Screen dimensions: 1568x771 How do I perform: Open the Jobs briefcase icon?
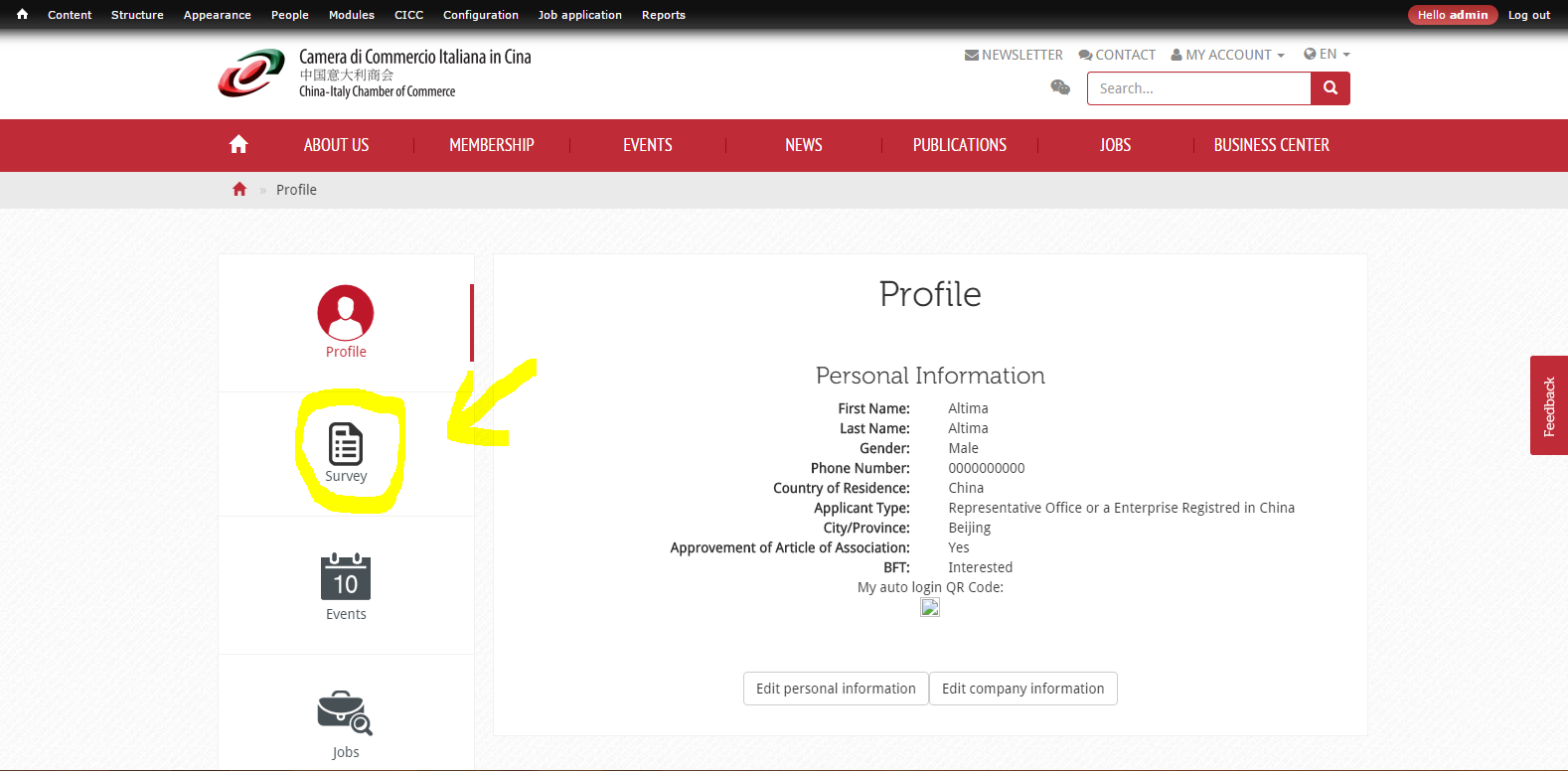point(345,713)
